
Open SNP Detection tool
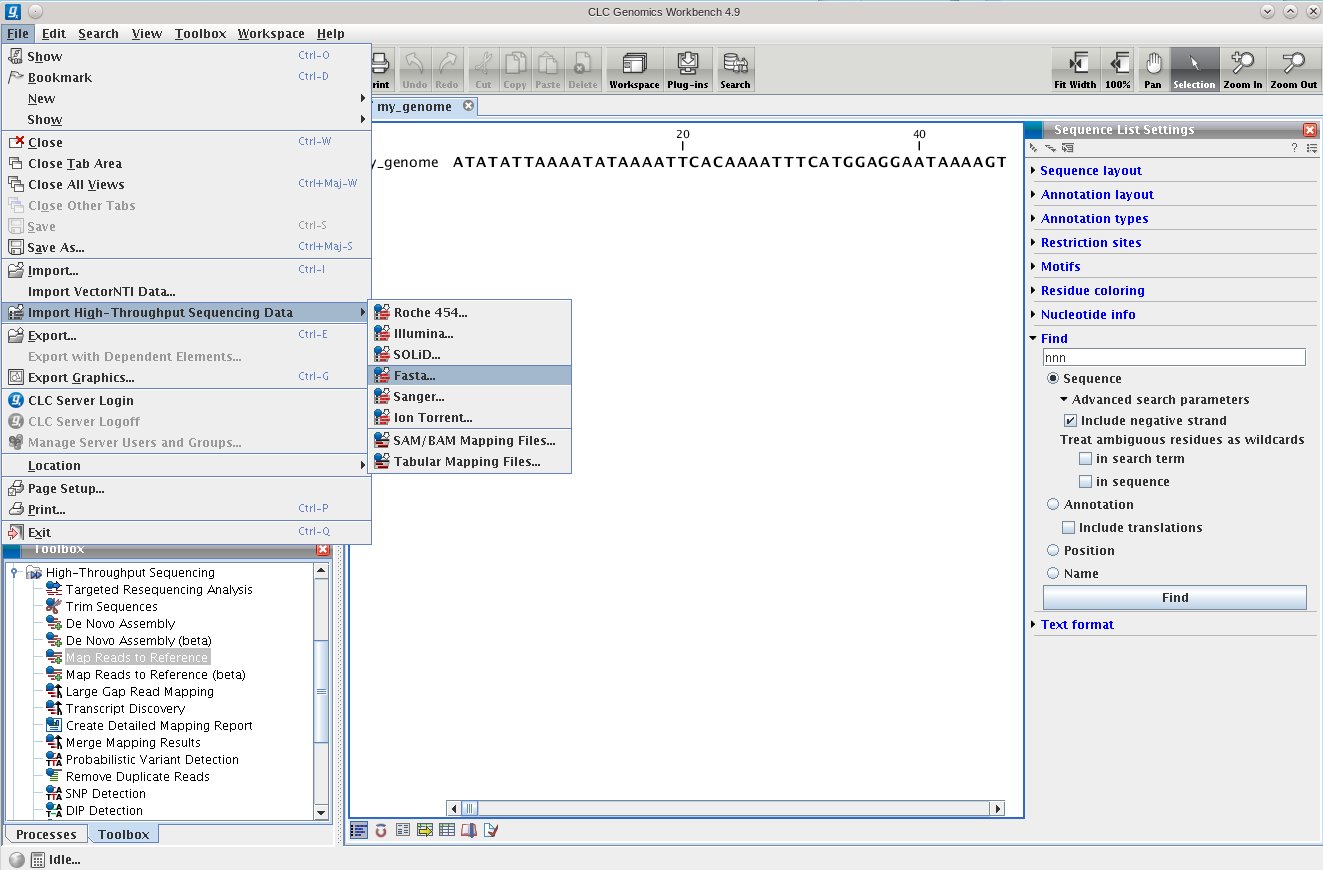pos(105,794)
